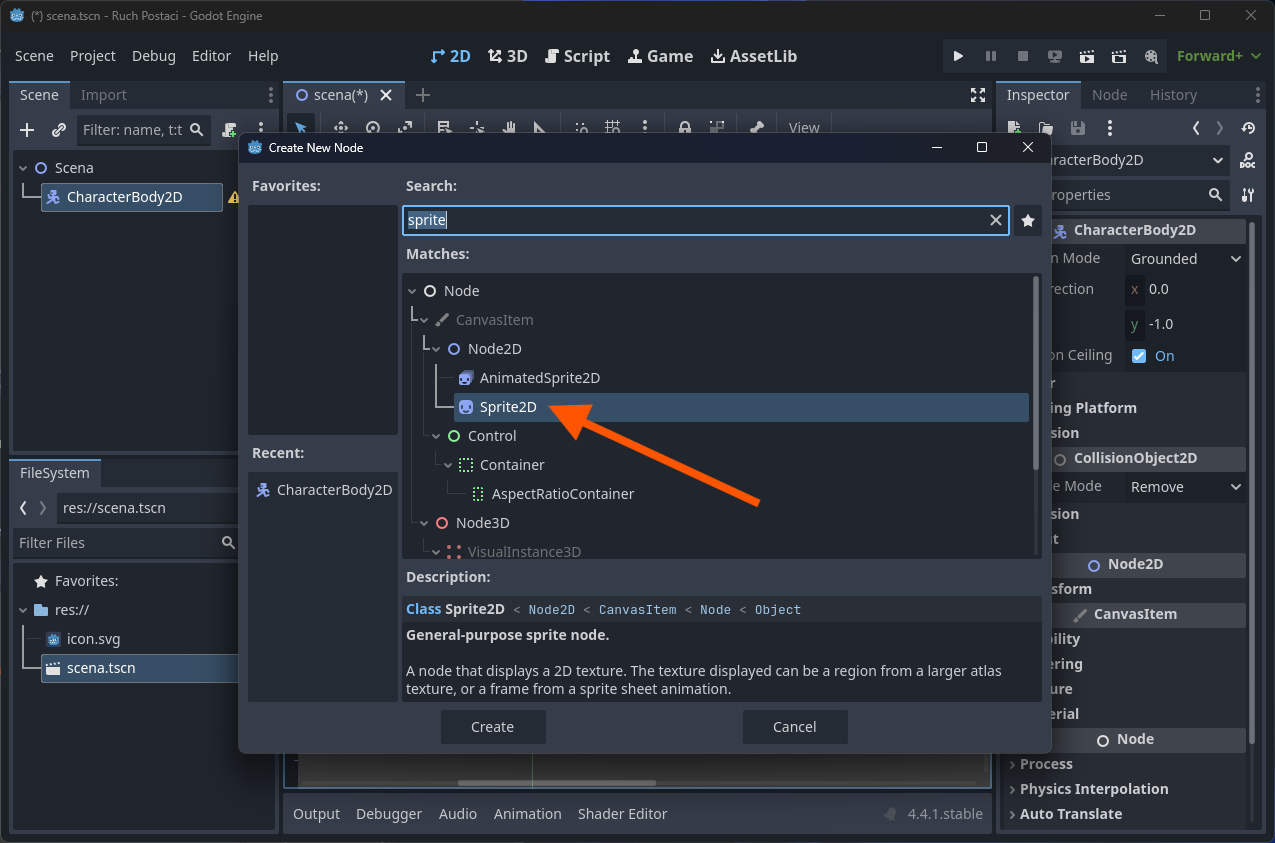Open the Disable Mode Remove dropdown
The width and height of the screenshot is (1275, 843).
(1186, 487)
